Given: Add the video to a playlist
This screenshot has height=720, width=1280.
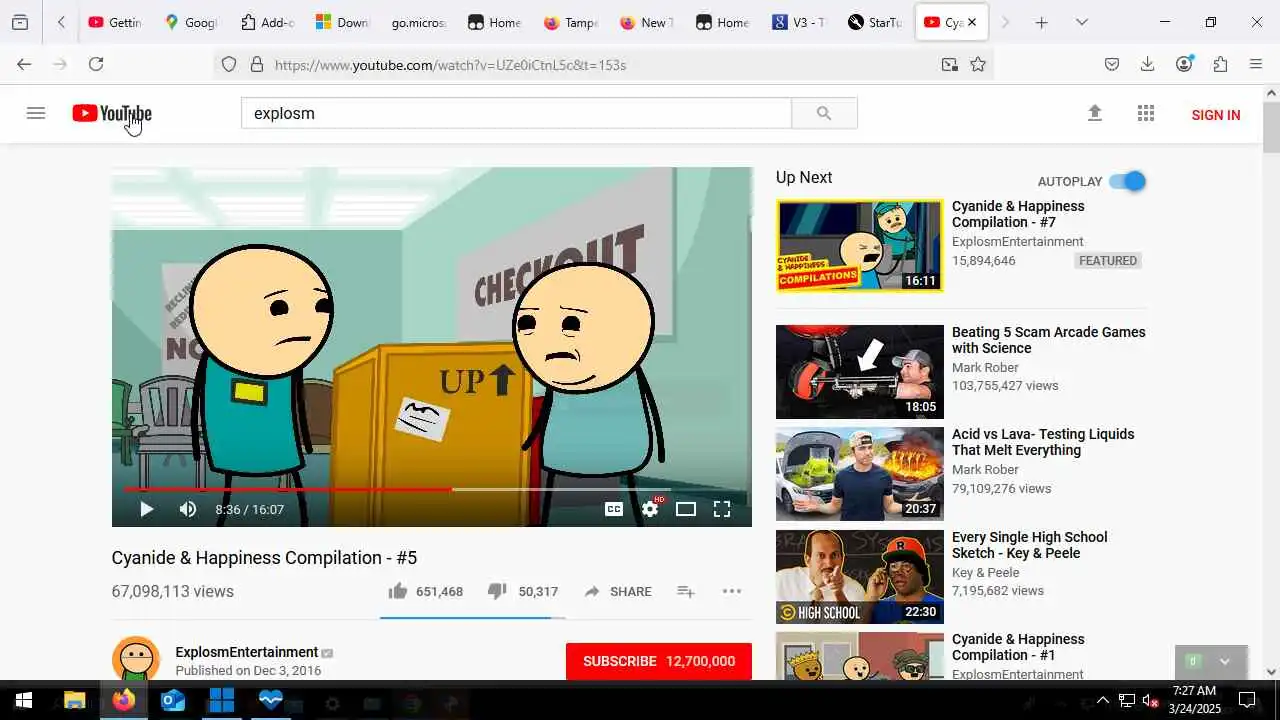Looking at the screenshot, I should [x=686, y=592].
